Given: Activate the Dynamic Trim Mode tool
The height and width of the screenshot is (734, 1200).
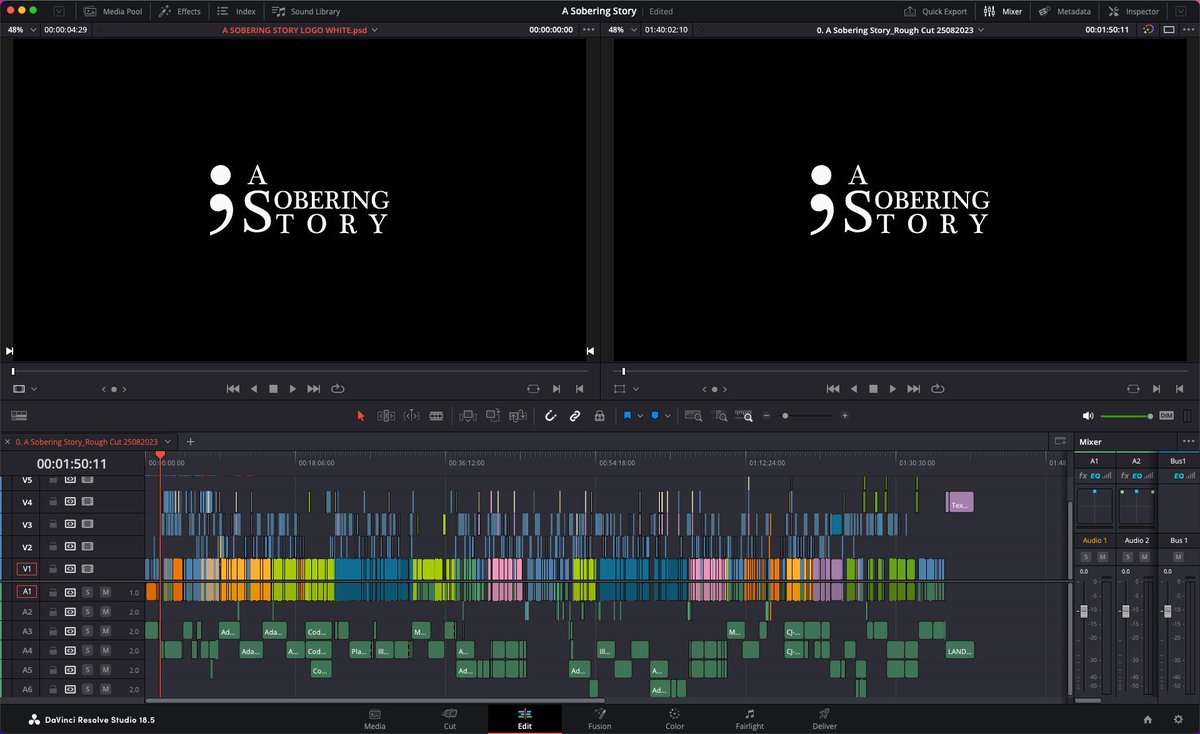Looking at the screenshot, I should pyautogui.click(x=411, y=416).
